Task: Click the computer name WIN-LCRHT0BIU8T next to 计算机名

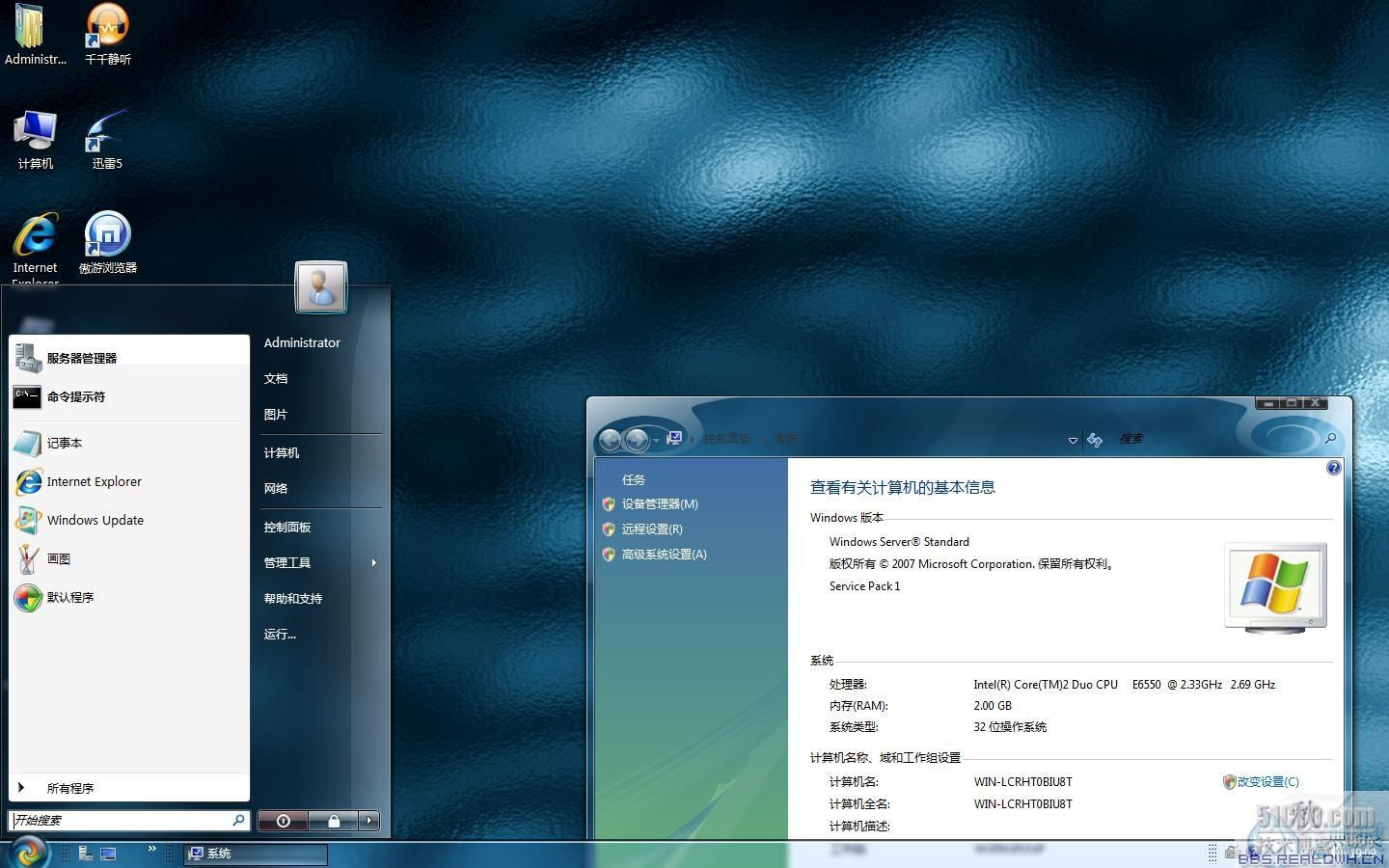Action: click(x=1022, y=782)
